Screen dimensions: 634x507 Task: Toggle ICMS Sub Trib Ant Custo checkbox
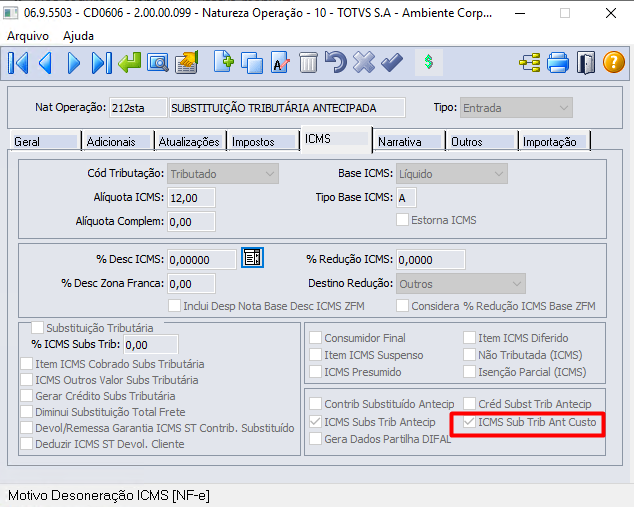click(469, 422)
